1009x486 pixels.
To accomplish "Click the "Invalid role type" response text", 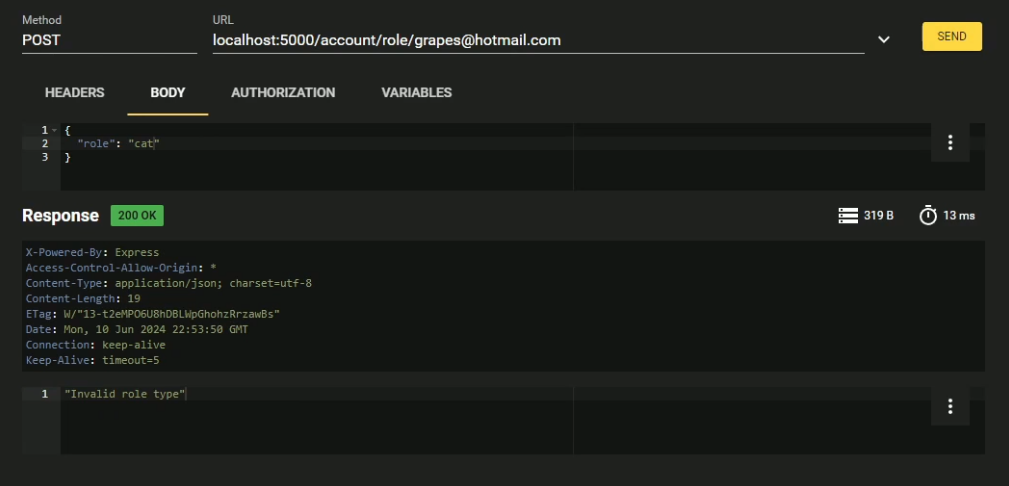I will (125, 394).
